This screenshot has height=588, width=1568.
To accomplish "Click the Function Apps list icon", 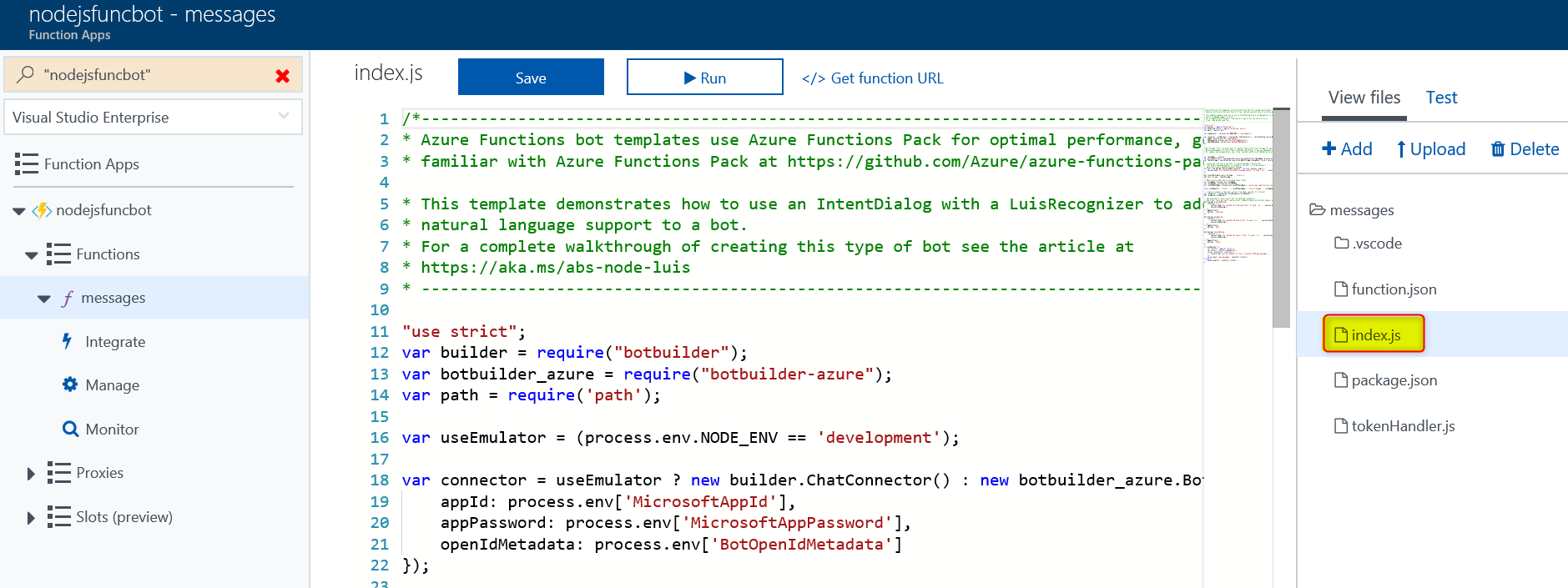I will (x=26, y=164).
